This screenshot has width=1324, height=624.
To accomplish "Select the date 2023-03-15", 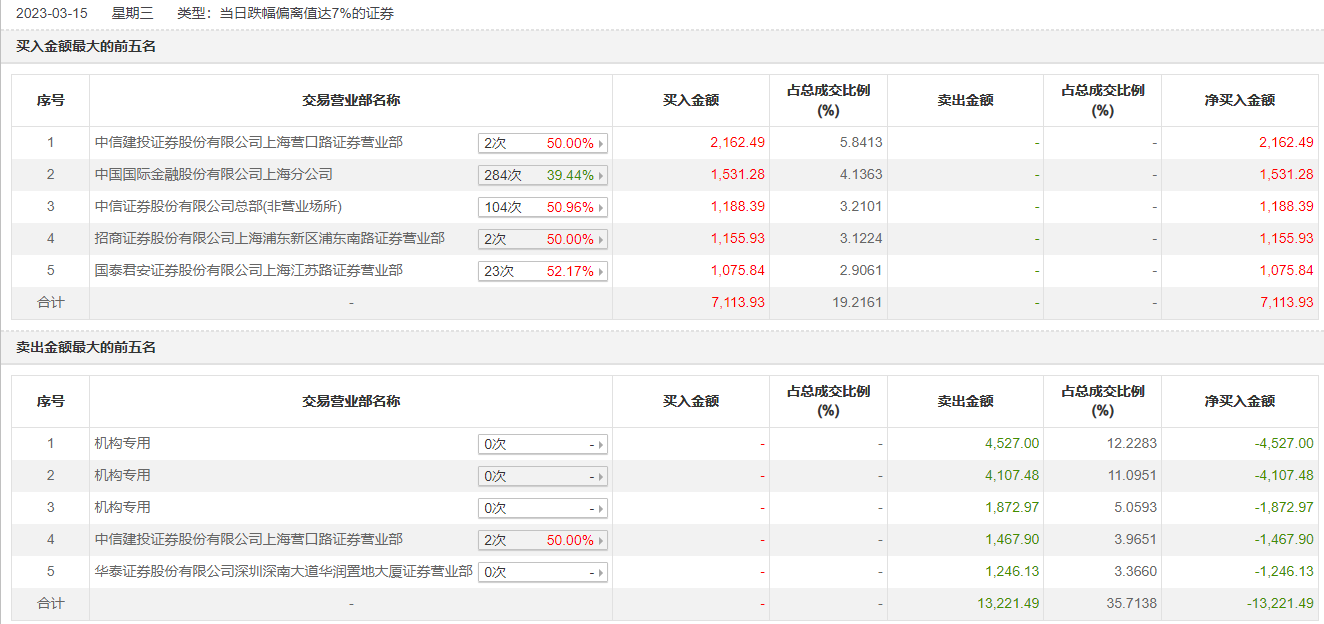I will [52, 14].
